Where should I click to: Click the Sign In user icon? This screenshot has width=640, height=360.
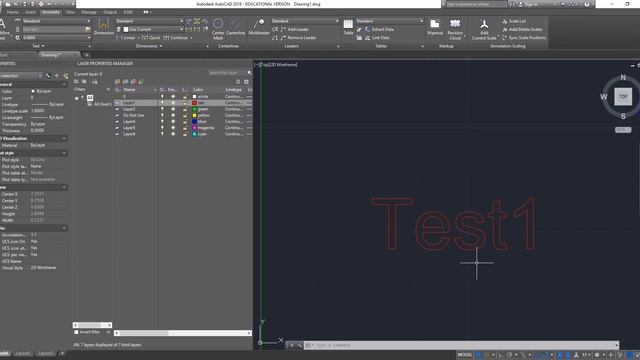click(521, 4)
